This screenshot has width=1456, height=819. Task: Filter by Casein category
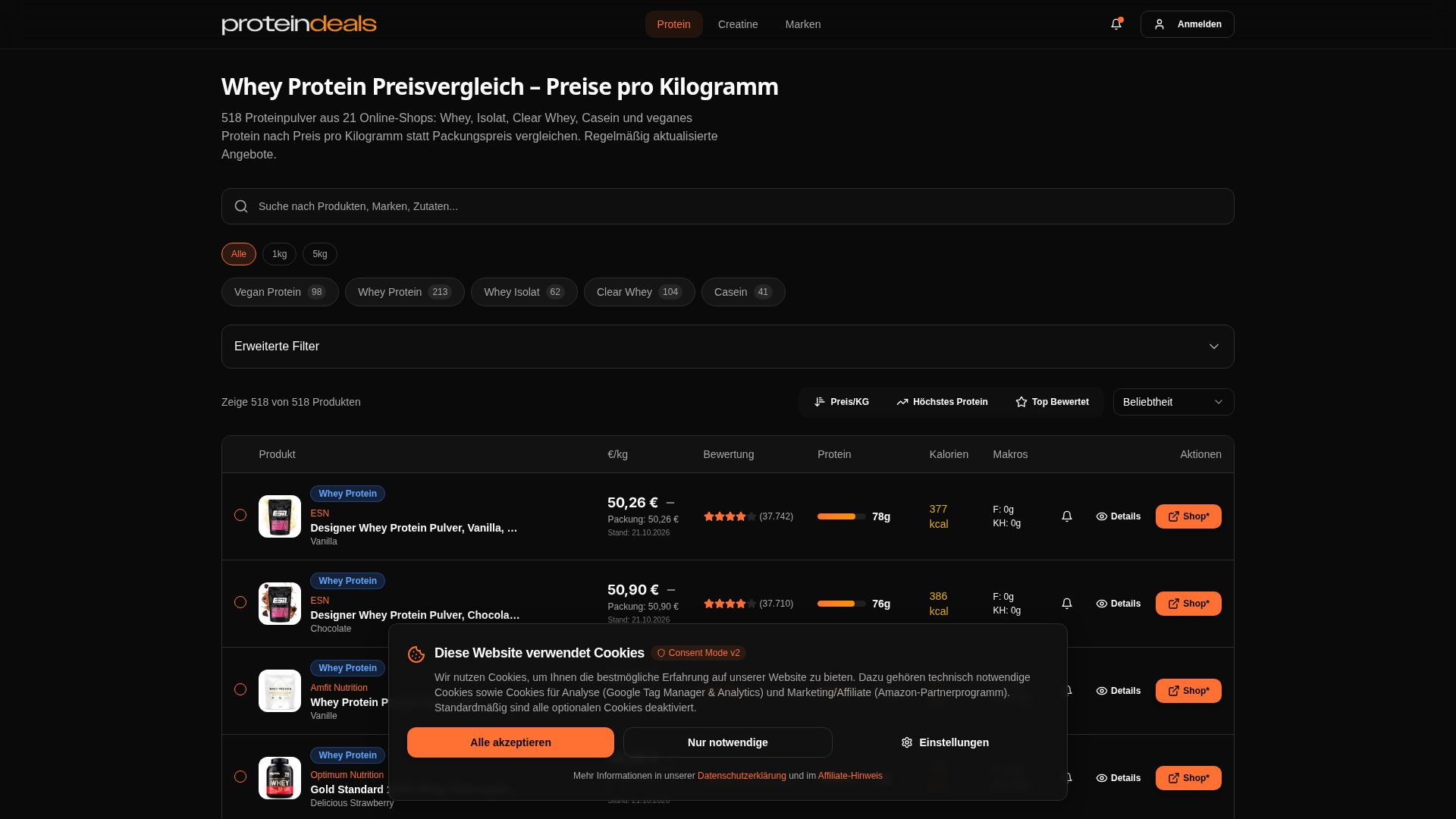(x=743, y=292)
